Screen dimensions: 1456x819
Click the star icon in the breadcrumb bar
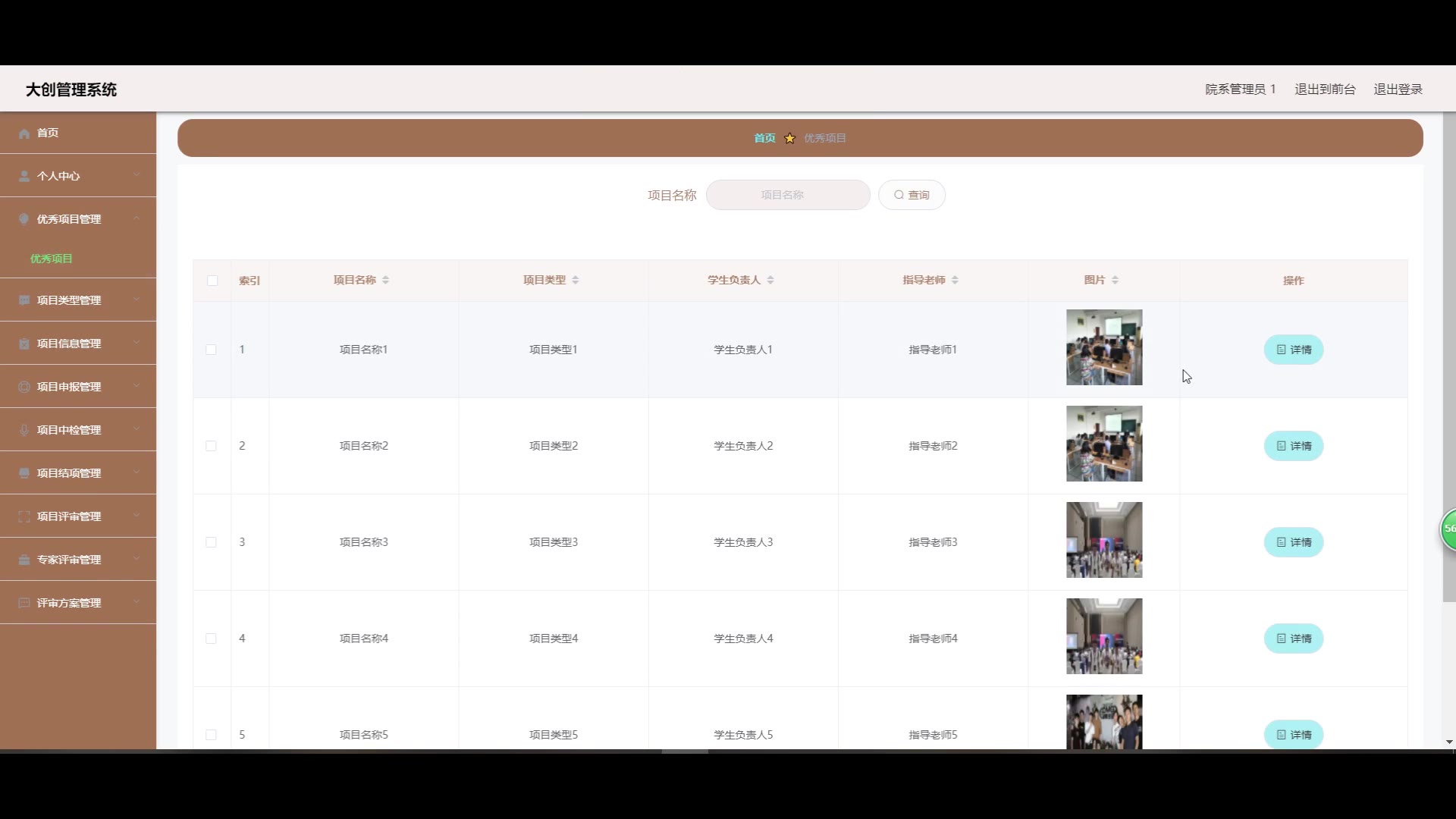[x=789, y=138]
